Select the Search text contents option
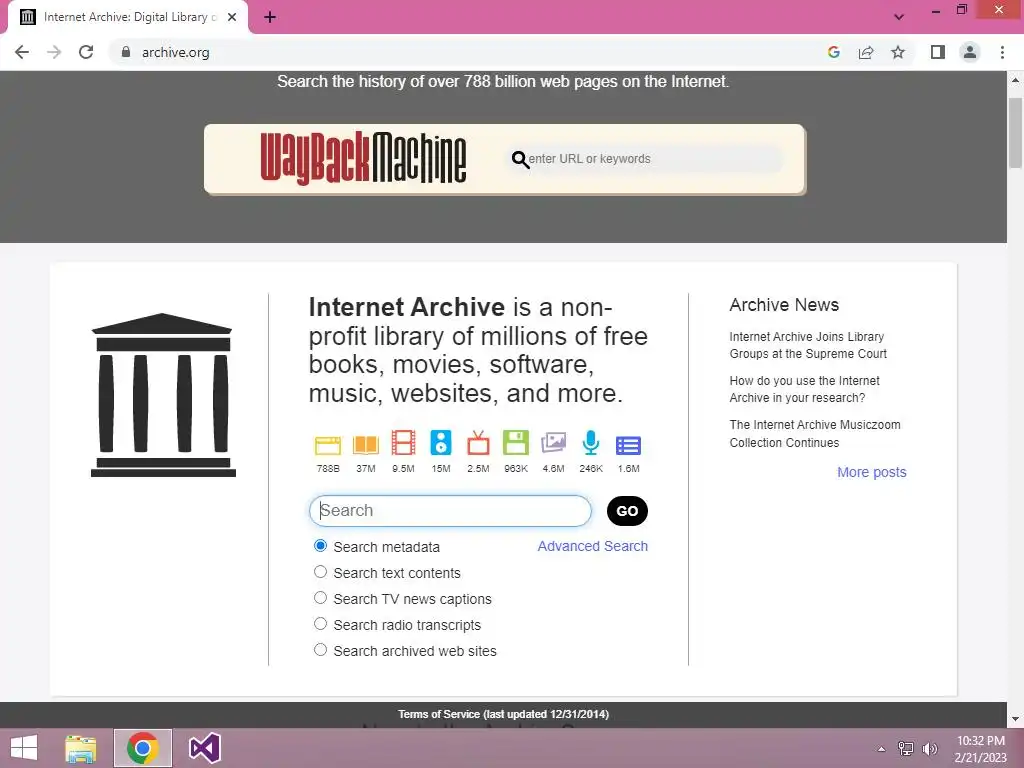Screen dimensions: 1024x768 pyautogui.click(x=320, y=571)
